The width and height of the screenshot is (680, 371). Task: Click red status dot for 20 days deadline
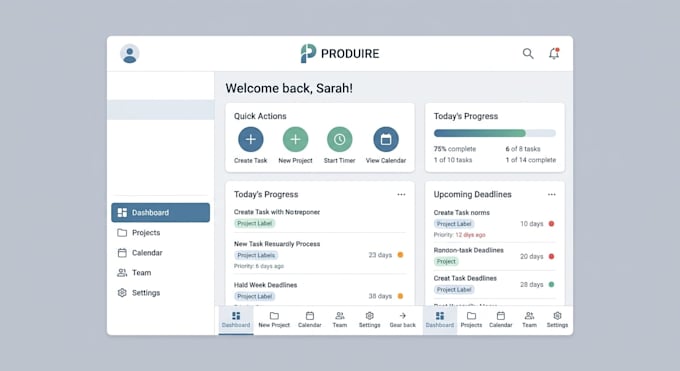click(x=552, y=256)
